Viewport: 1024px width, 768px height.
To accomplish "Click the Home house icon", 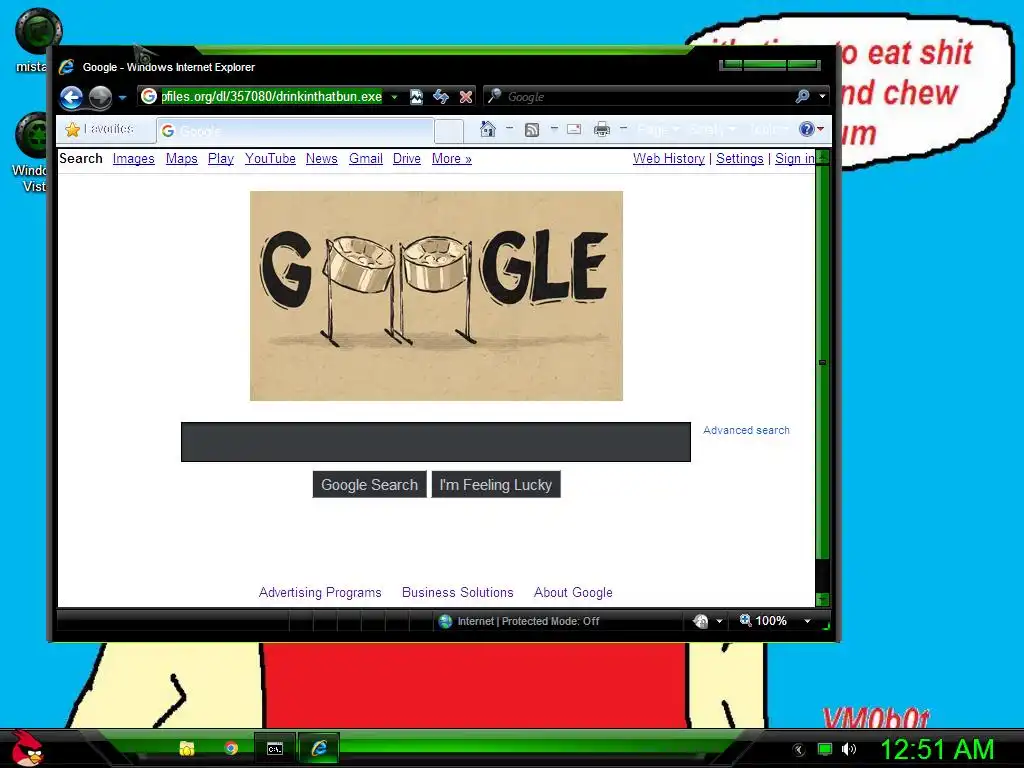I will click(x=487, y=129).
